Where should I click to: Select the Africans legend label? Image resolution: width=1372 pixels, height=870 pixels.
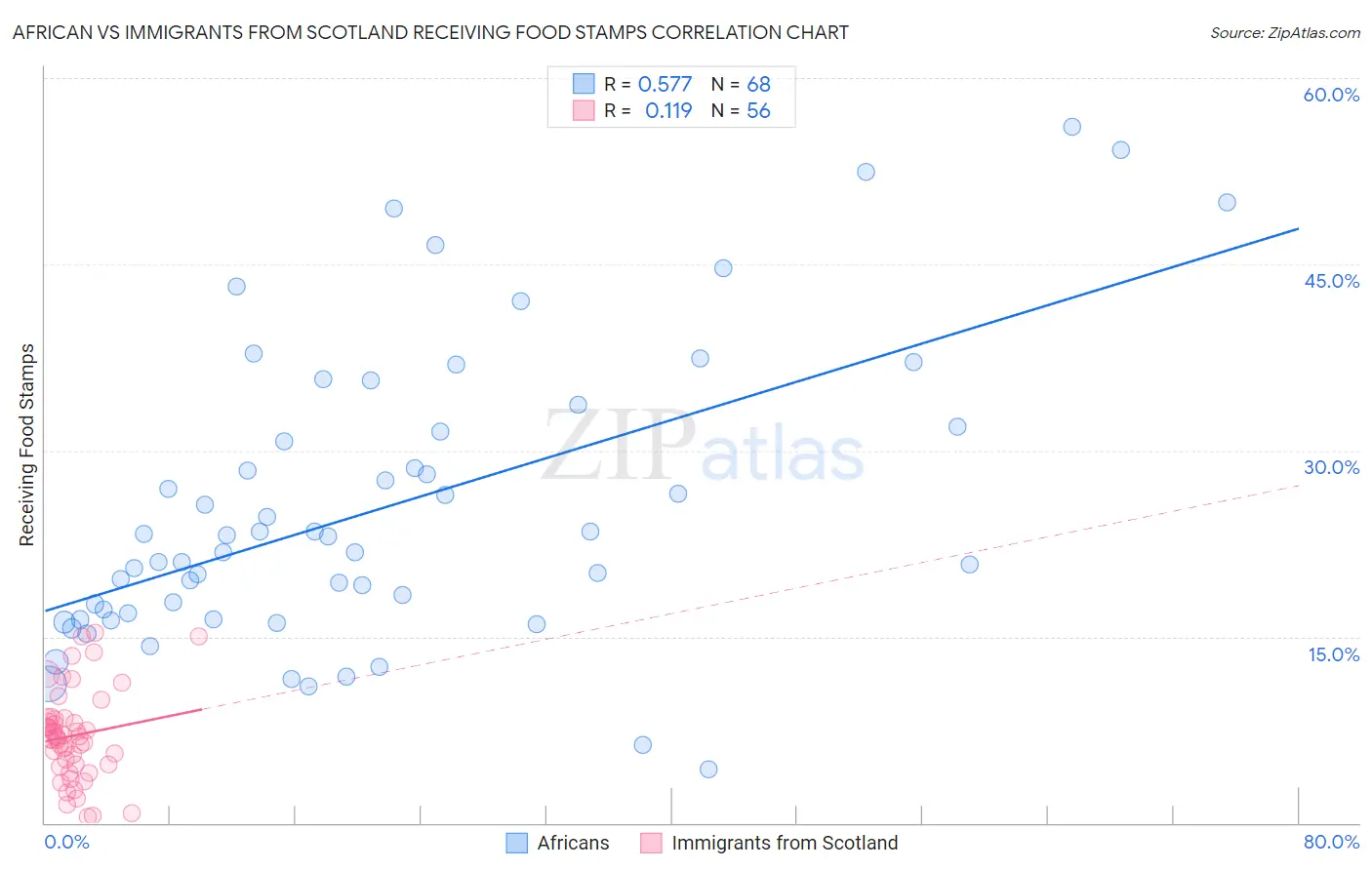pos(573,843)
